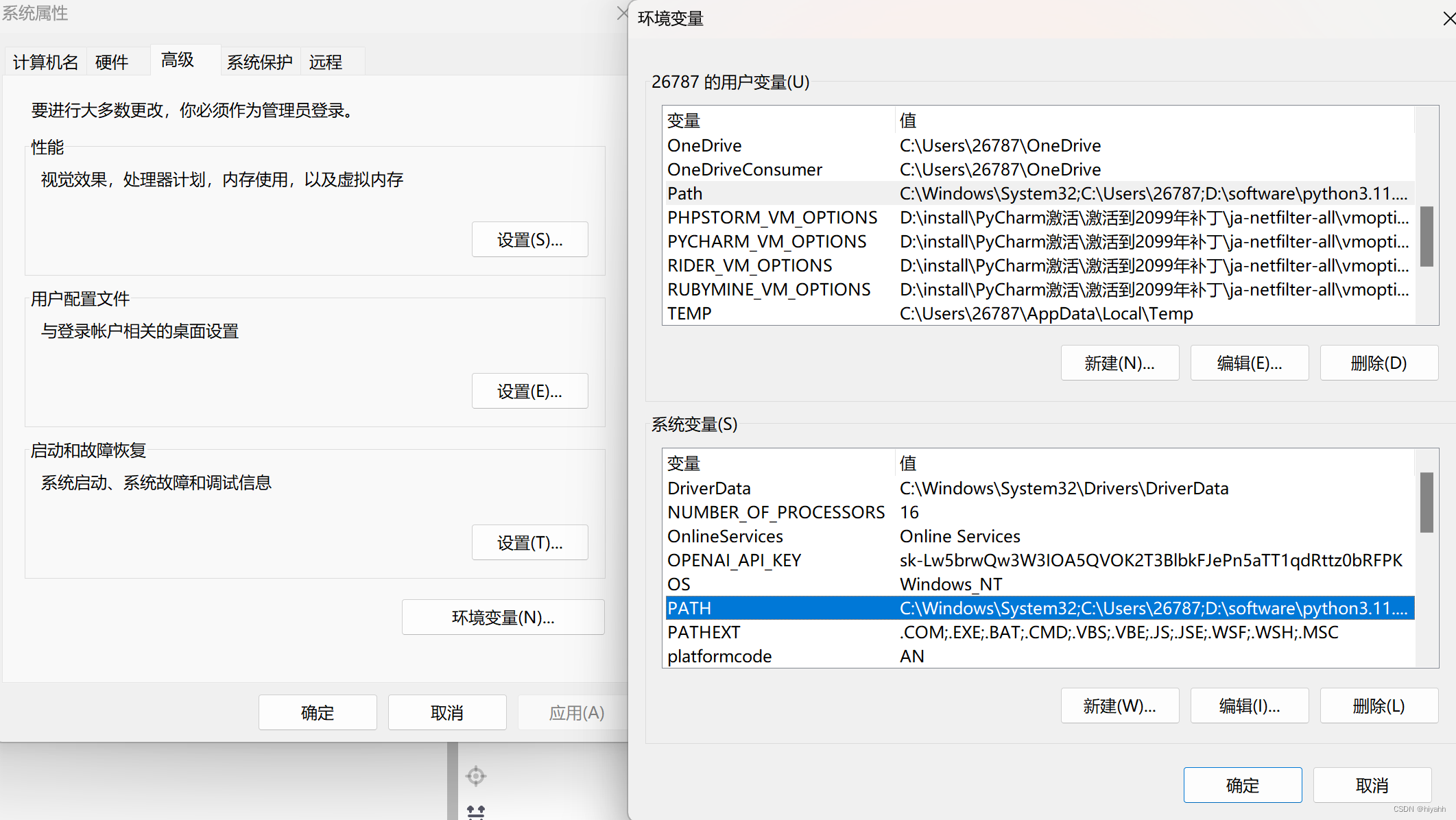Click 编辑(I) for system variables
This screenshot has width=1456, height=820.
point(1249,706)
